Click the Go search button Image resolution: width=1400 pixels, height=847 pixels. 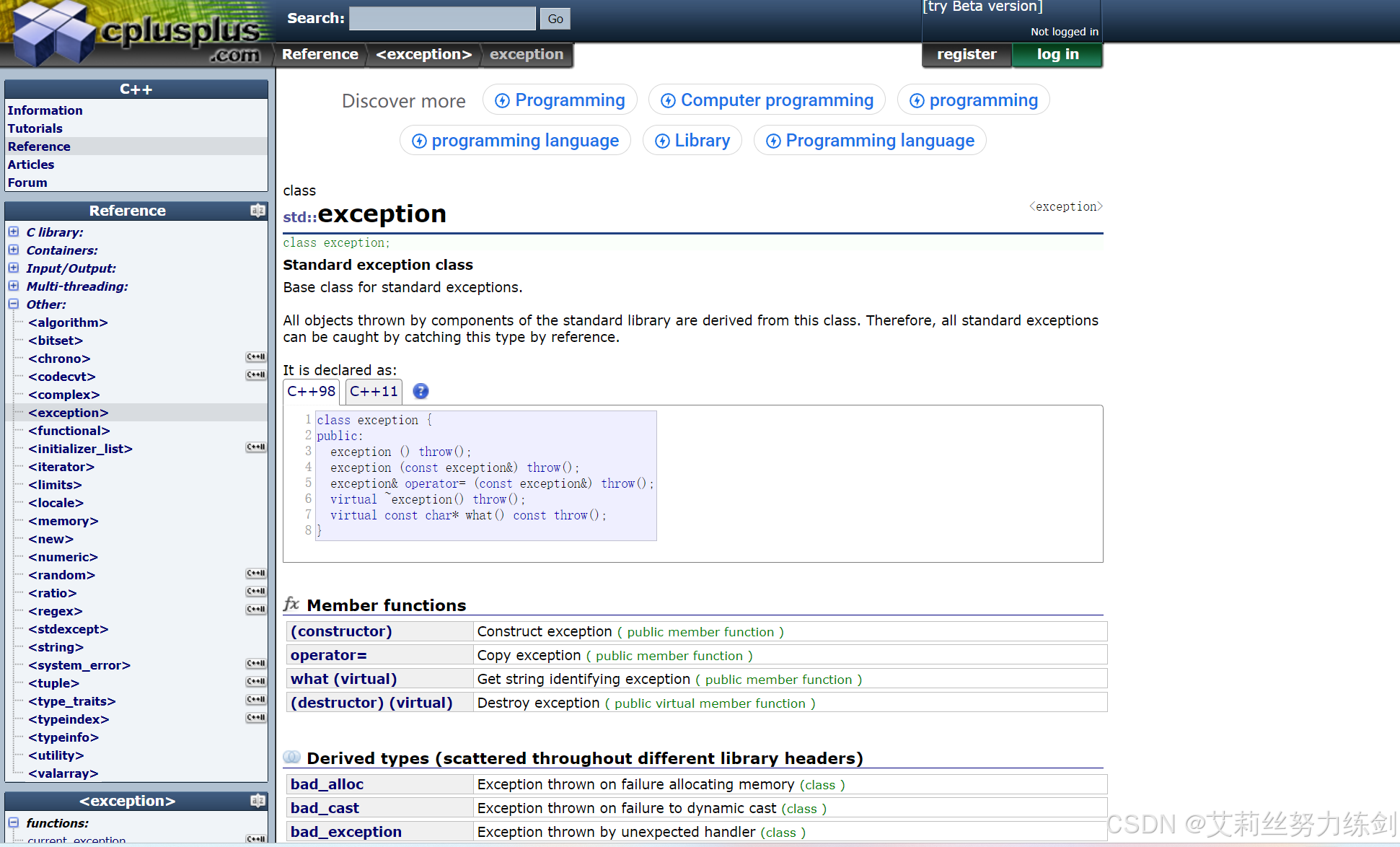(x=555, y=19)
